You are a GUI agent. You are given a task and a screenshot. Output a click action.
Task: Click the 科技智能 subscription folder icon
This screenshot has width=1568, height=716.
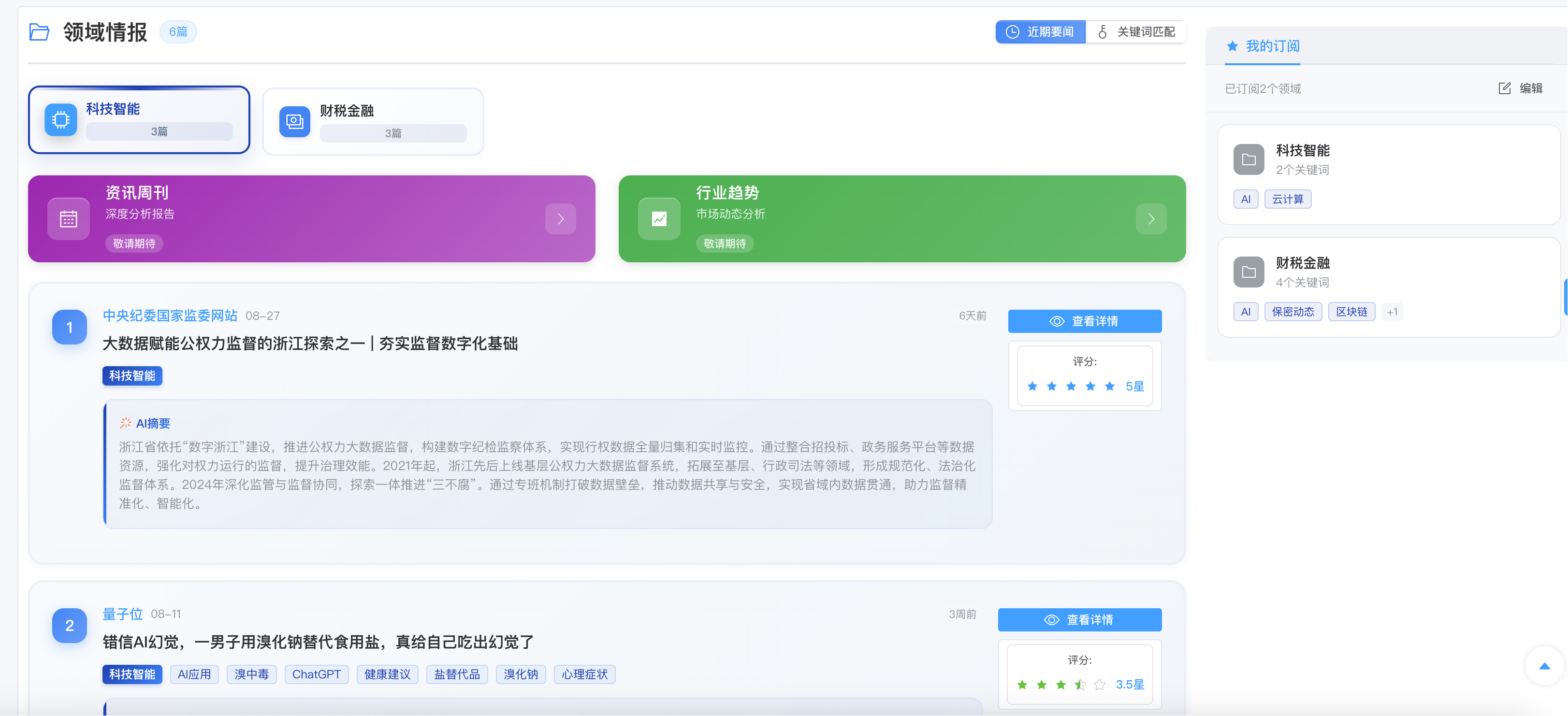(x=1249, y=159)
